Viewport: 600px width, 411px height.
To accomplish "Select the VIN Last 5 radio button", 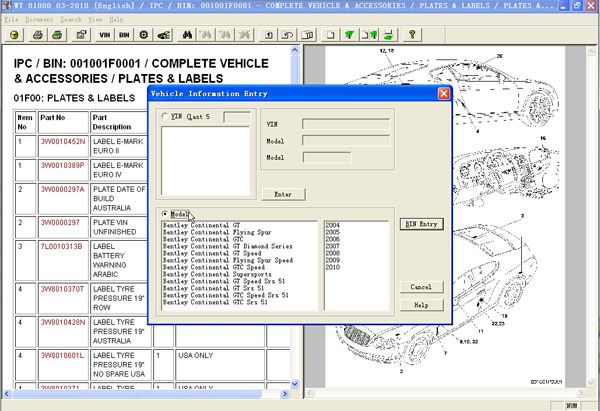I will [x=165, y=116].
